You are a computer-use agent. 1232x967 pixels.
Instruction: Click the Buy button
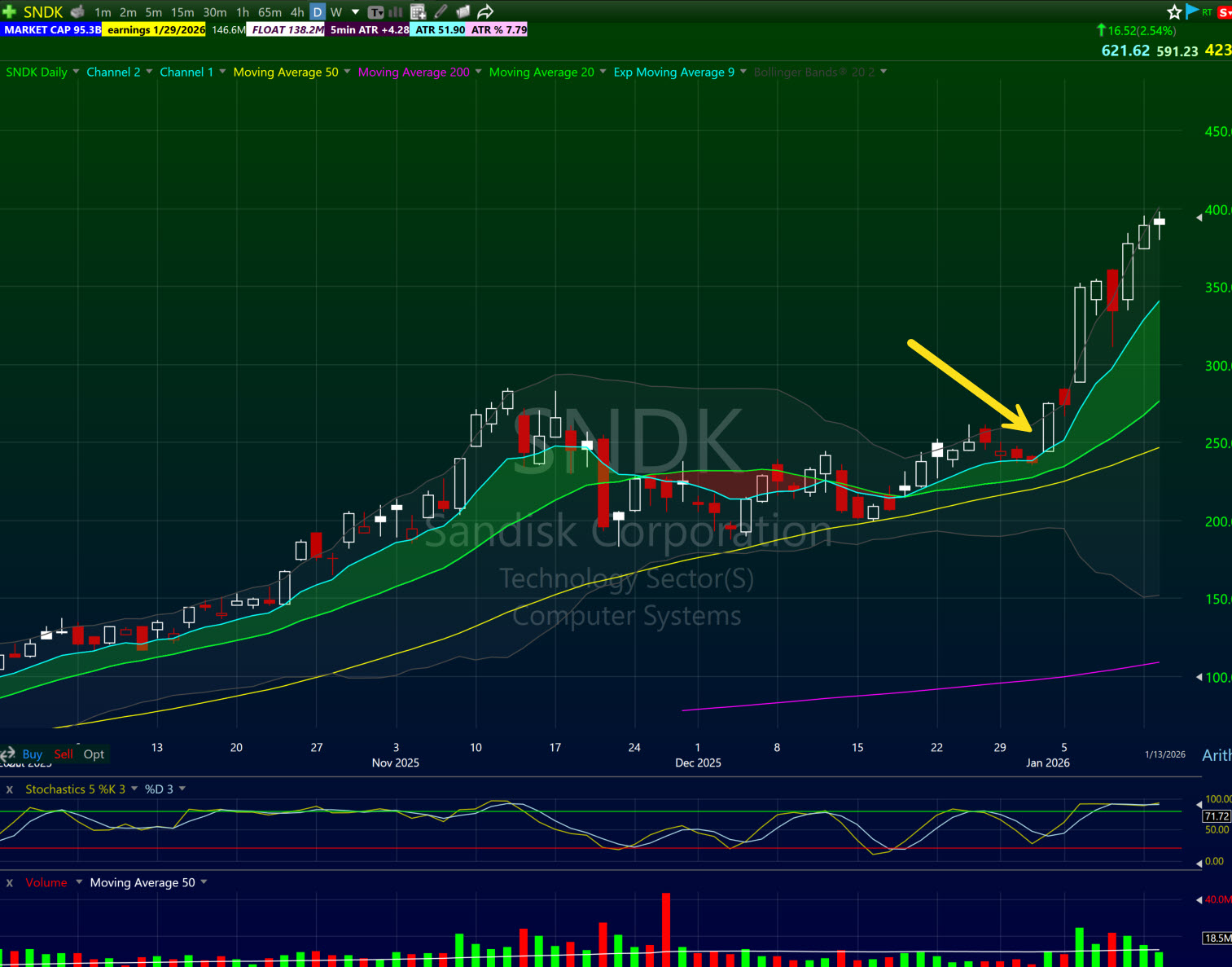(x=33, y=754)
